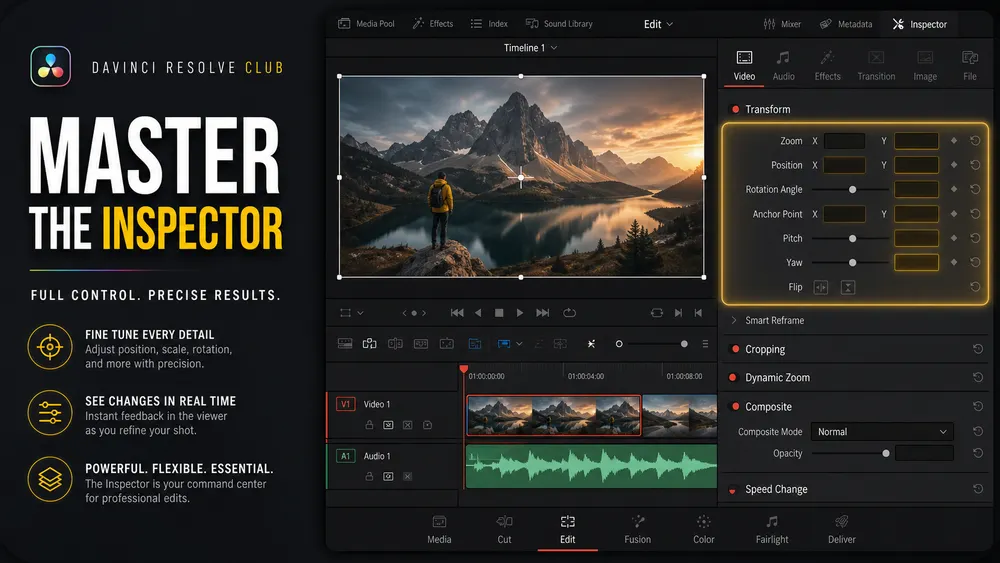Screen dimensions: 1000x563
Task: Reset the Rotation Angle parameter
Action: pos(975,189)
